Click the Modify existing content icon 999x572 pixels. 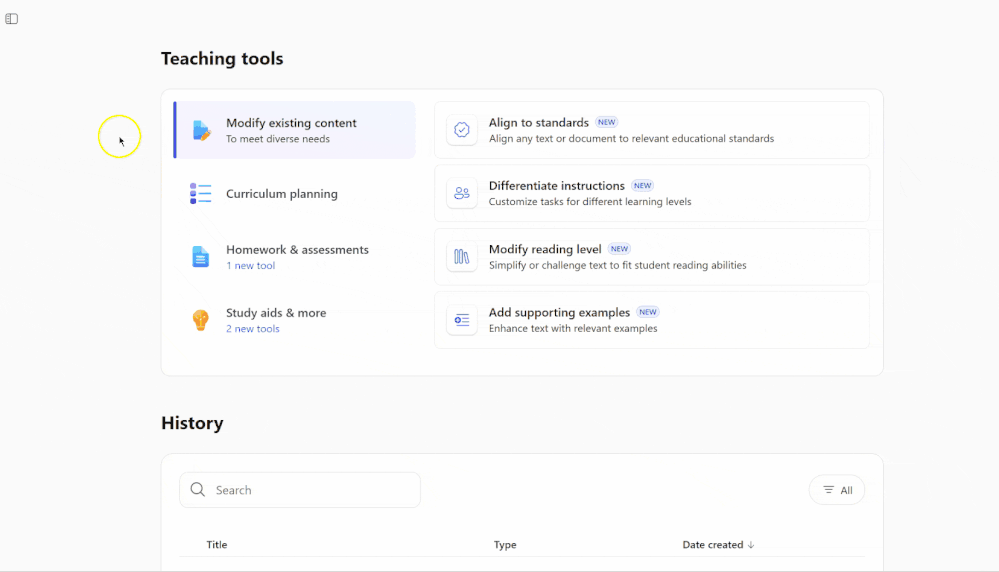[x=201, y=130]
